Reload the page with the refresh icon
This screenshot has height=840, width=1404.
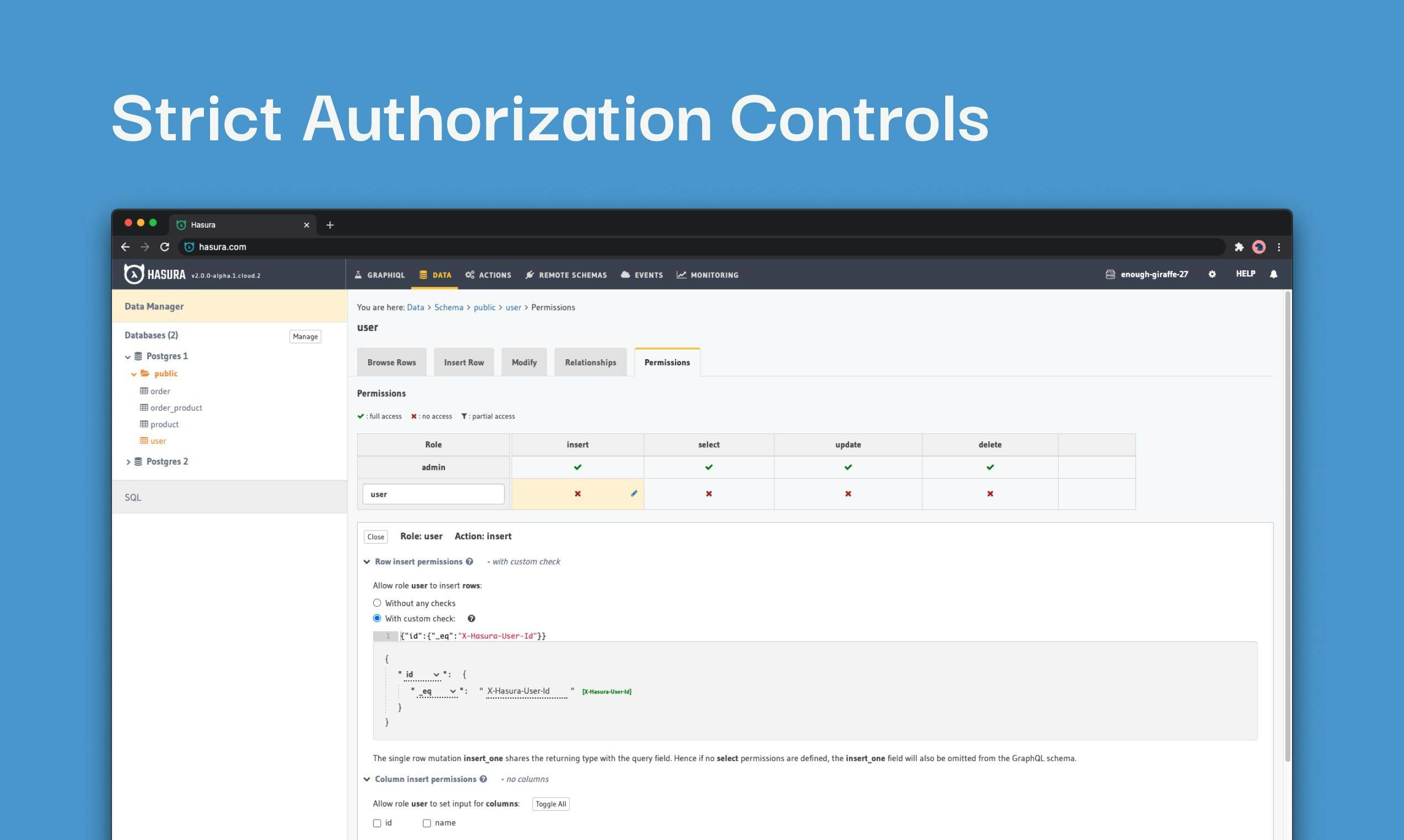tap(165, 247)
